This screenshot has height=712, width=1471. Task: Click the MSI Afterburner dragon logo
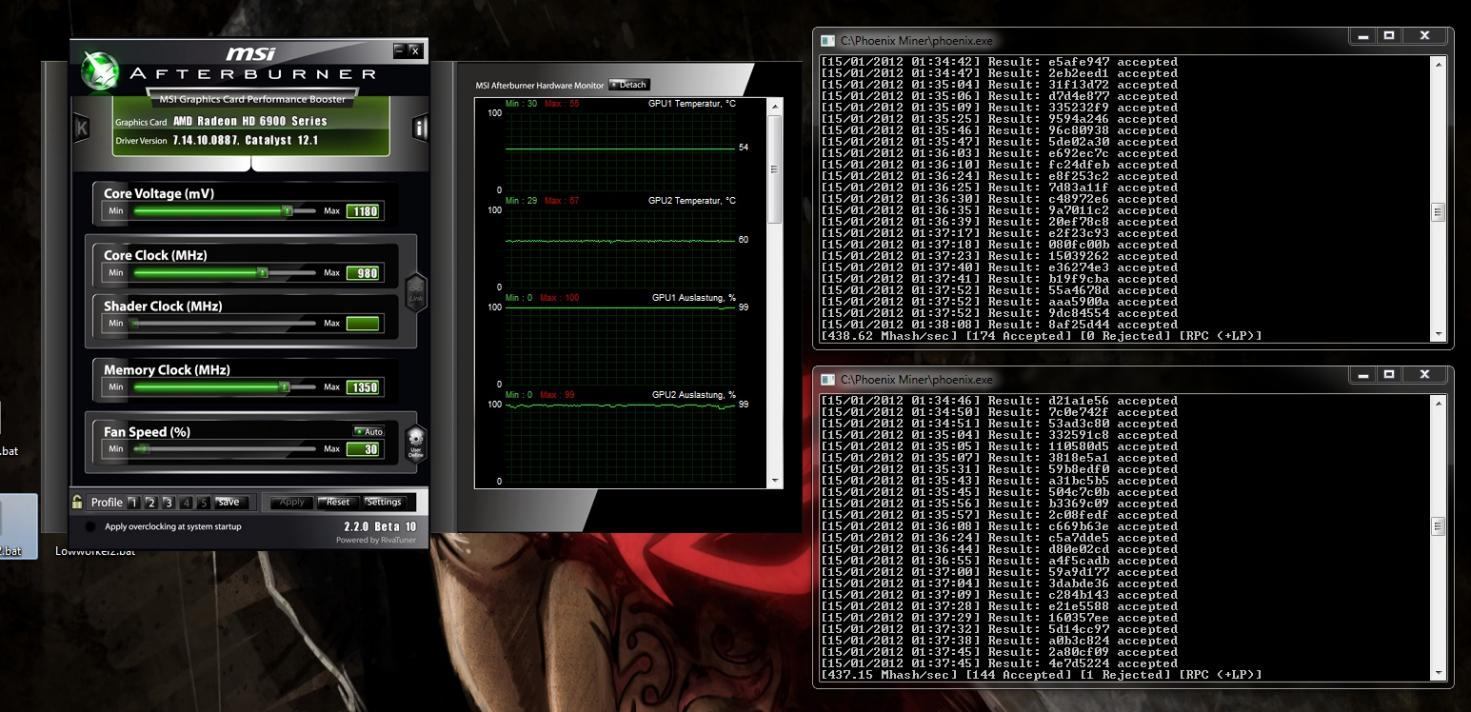coord(100,69)
